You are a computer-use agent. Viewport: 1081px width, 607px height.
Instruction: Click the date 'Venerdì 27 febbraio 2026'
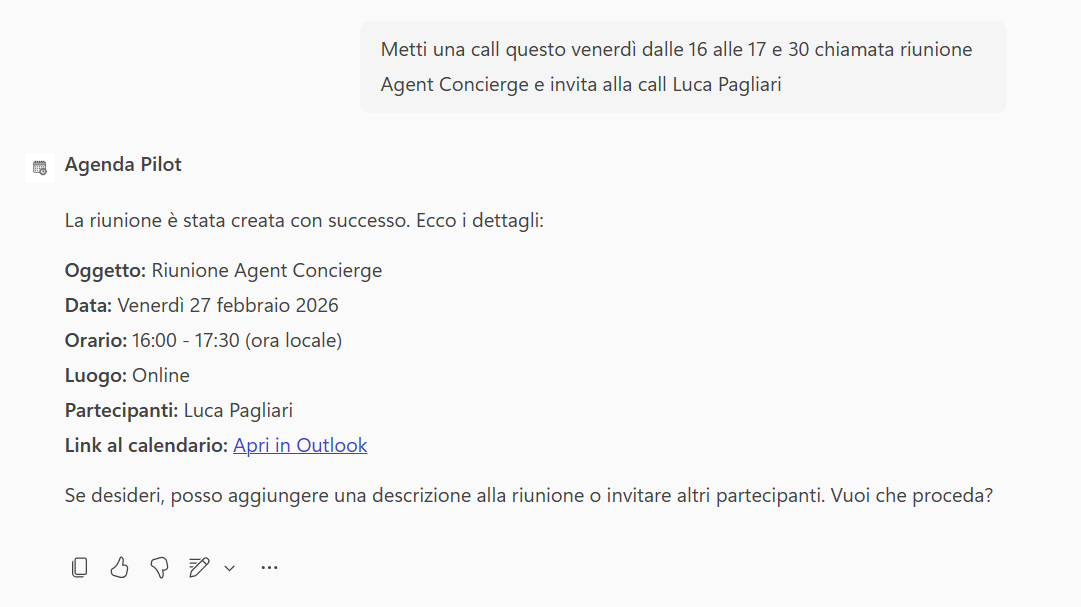tap(228, 306)
